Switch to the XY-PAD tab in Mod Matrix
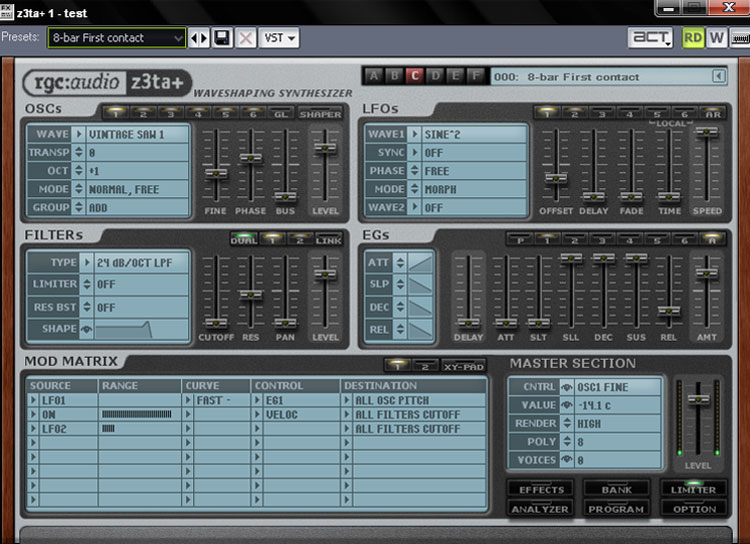 click(463, 366)
